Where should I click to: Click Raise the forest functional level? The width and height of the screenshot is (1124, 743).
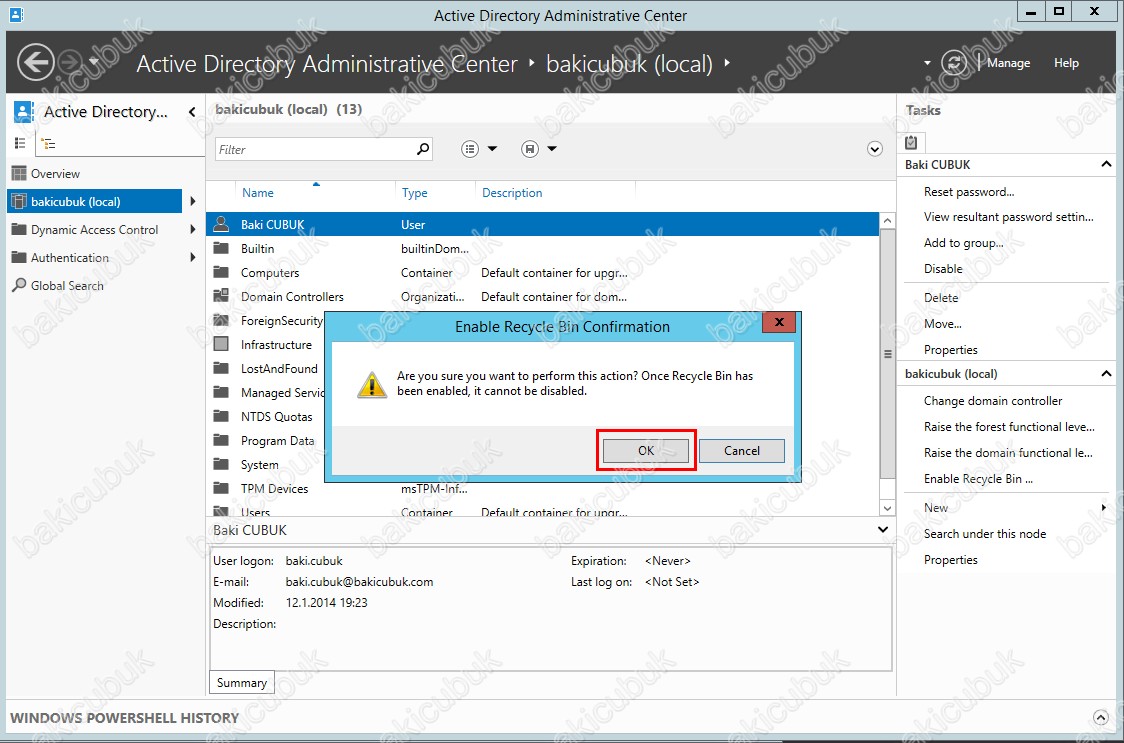pos(1009,427)
